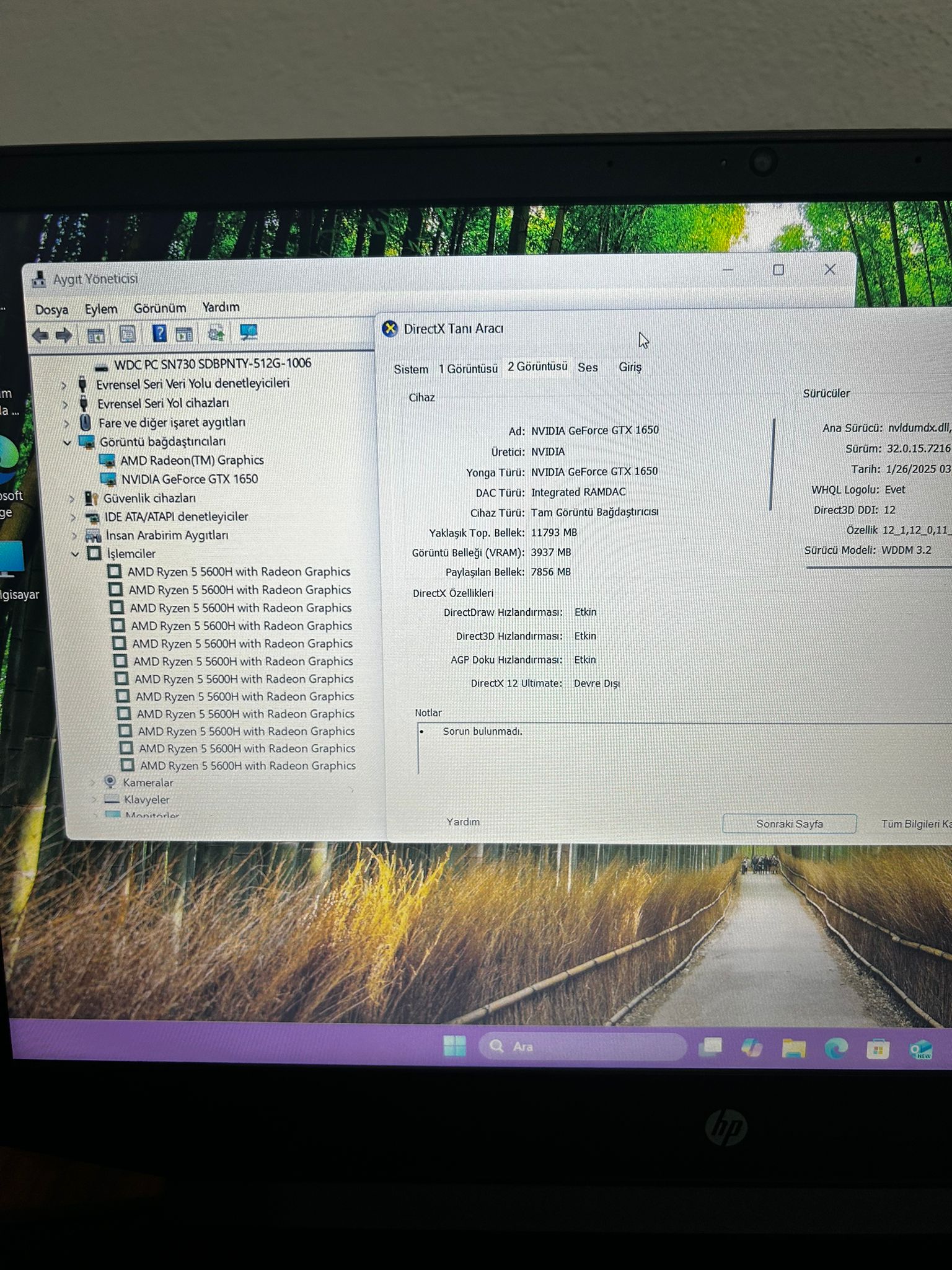Click the Back arrow in Aygıt Yöneticisi toolbar
952x1270 pixels.
40,336
